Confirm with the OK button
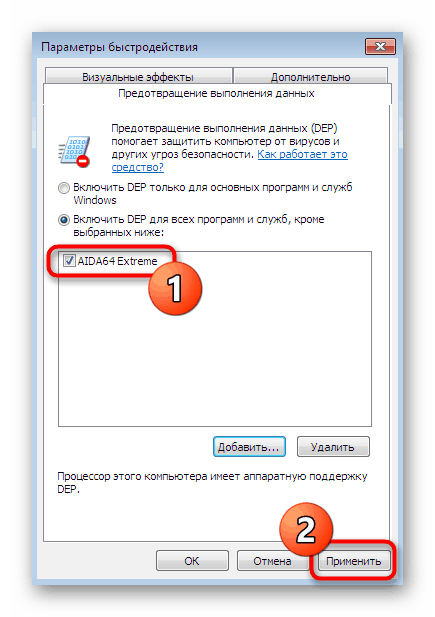This screenshot has height=617, width=435. click(x=192, y=561)
